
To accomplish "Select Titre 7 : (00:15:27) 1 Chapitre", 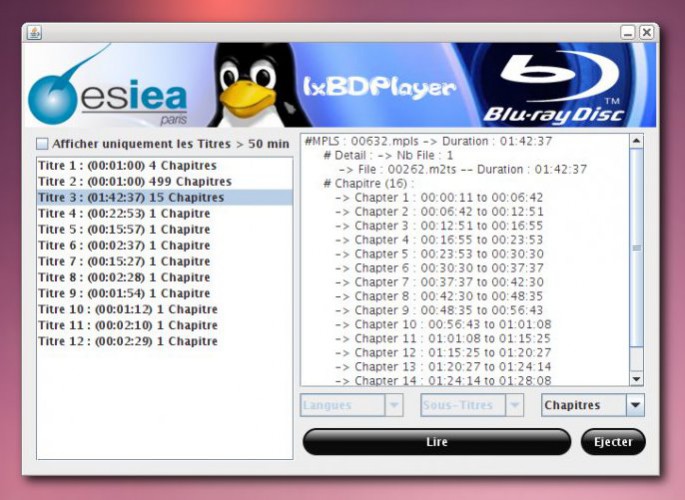I will tap(165, 261).
